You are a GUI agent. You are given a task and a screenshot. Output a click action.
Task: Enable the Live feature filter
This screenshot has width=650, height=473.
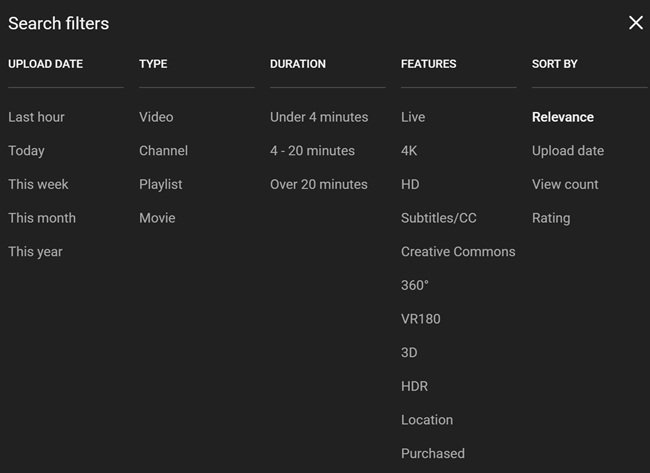tap(413, 117)
